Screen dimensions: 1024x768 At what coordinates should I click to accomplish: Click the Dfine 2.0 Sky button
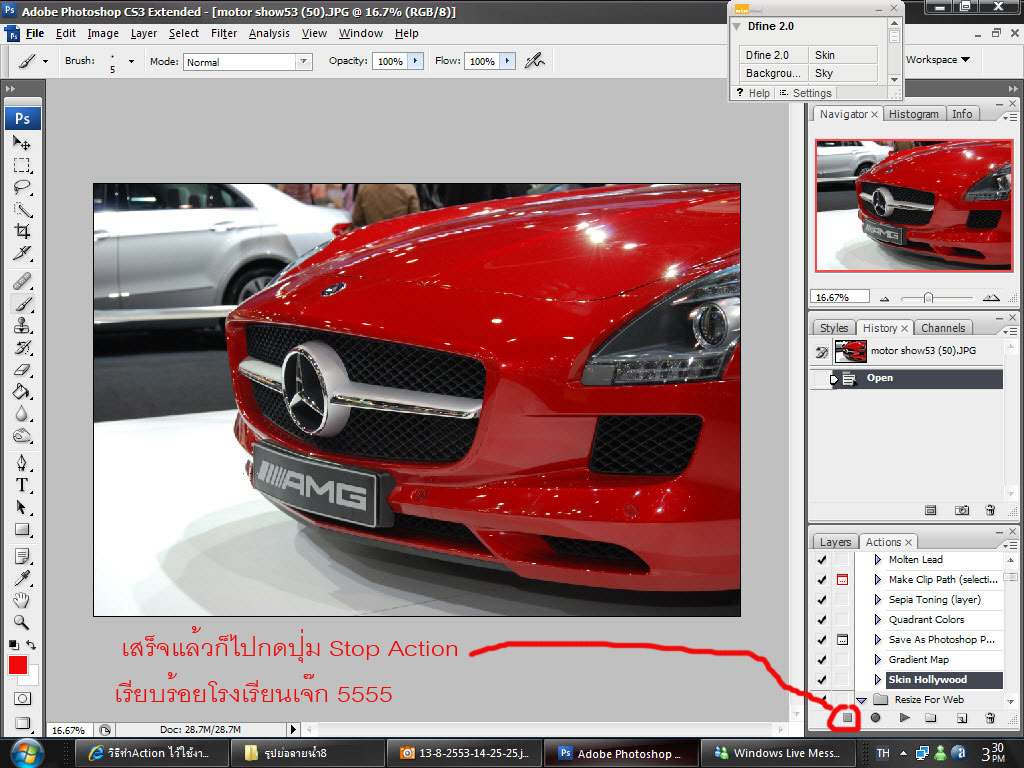(843, 73)
